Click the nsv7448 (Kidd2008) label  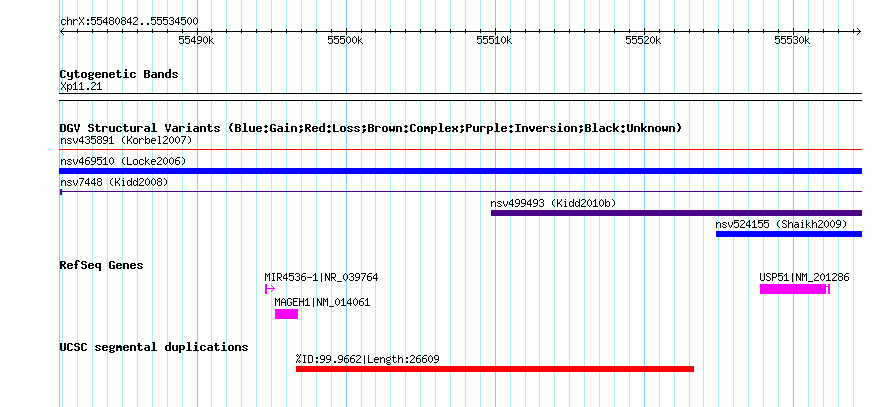(114, 182)
